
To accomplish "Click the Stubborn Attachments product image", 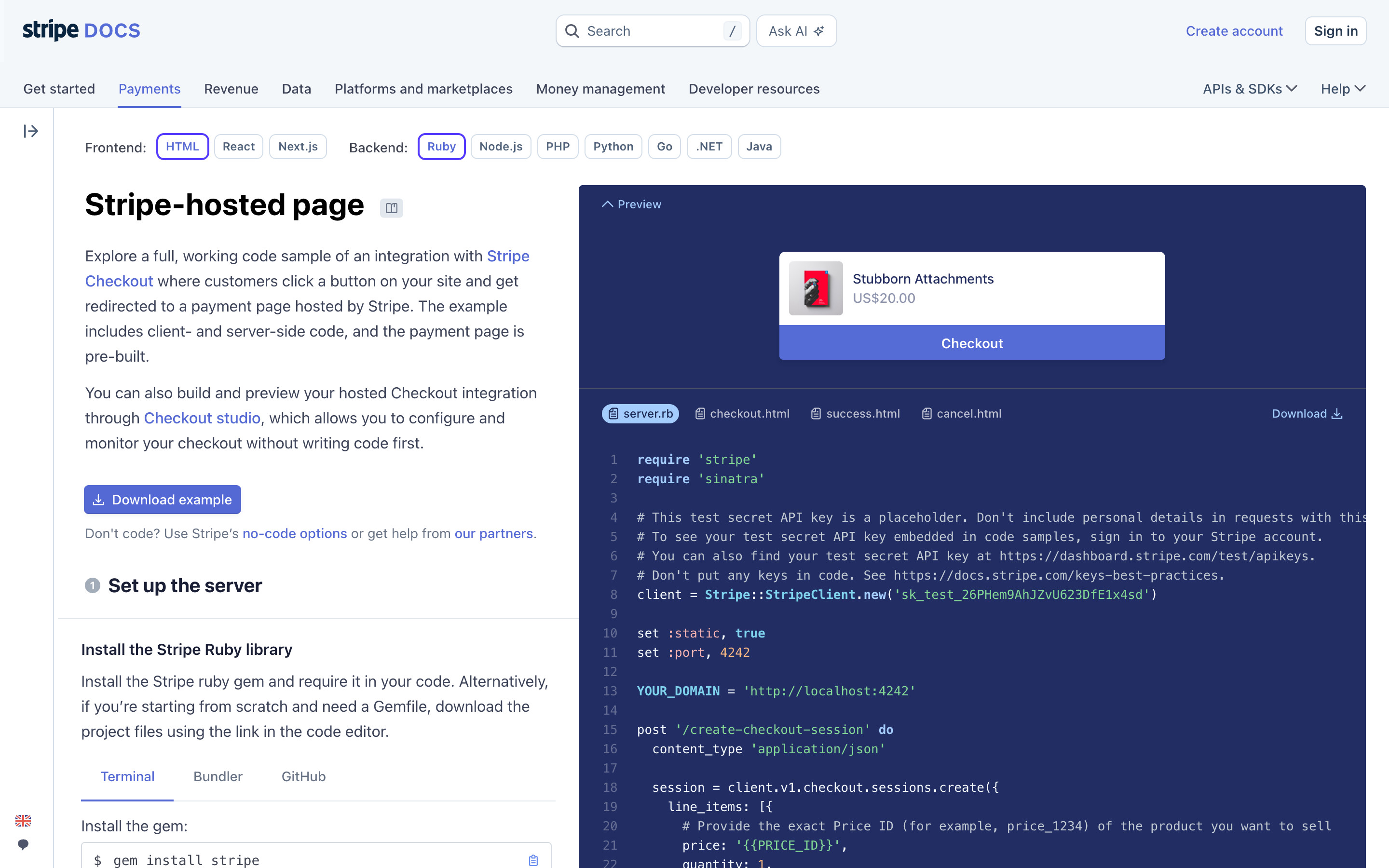I will point(816,288).
